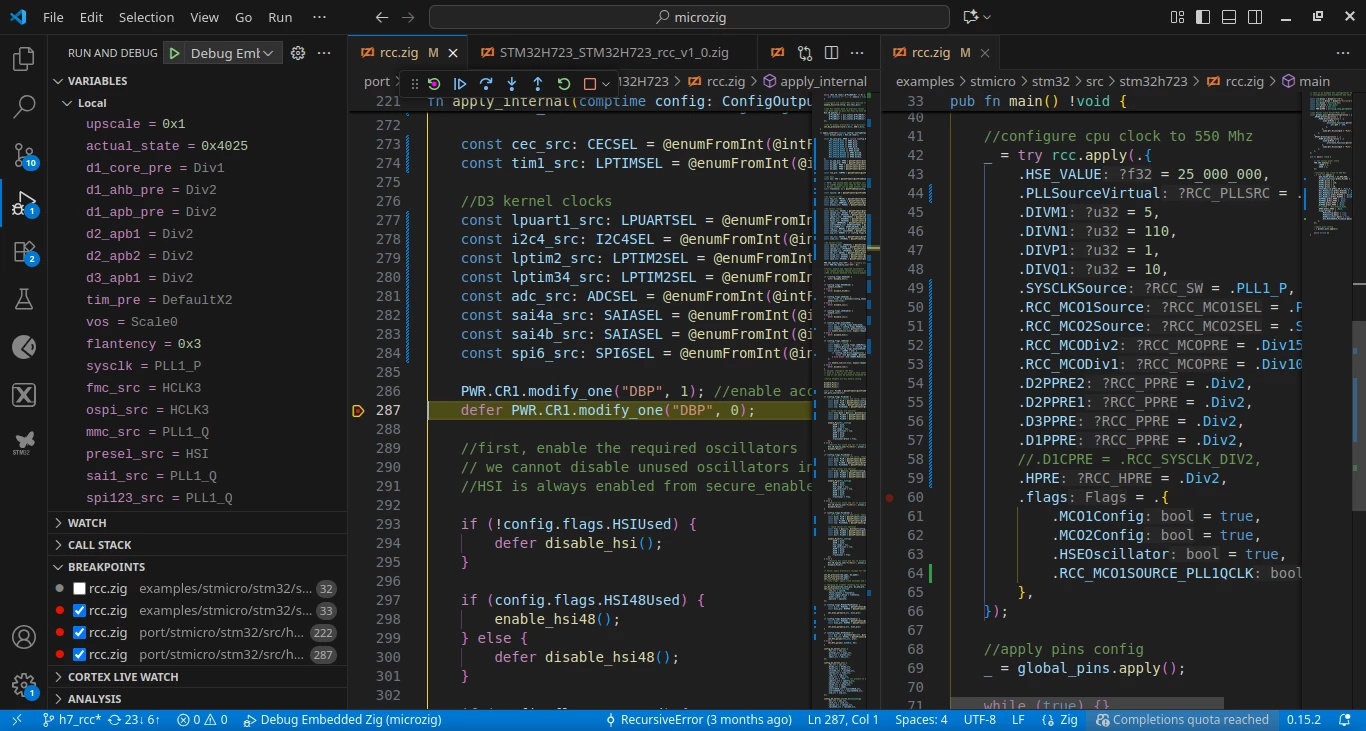Screen dimensions: 1366x731
Task: Continue execution in debug toolbar
Action: pyautogui.click(x=460, y=84)
